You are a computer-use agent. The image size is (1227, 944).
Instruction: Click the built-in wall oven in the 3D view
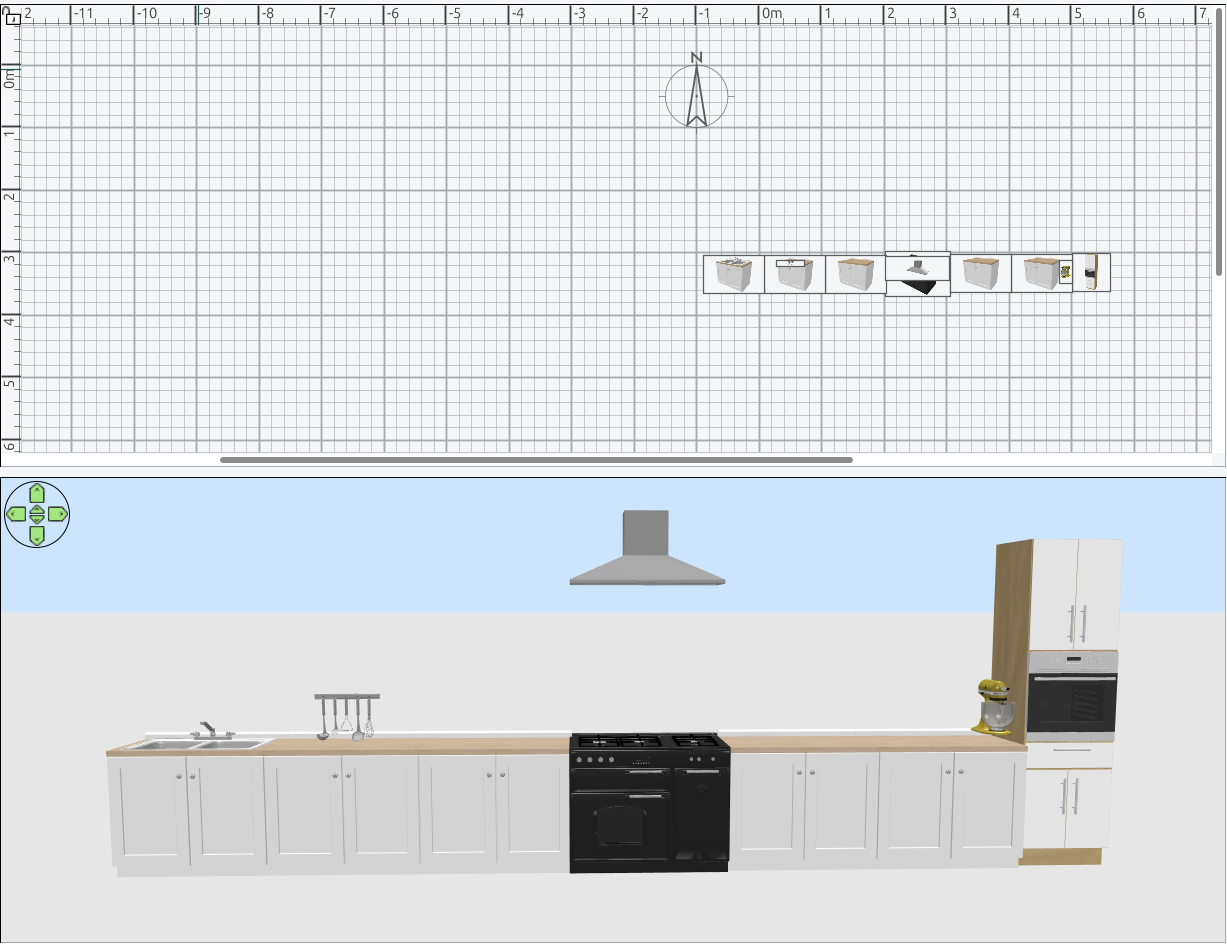click(1072, 696)
